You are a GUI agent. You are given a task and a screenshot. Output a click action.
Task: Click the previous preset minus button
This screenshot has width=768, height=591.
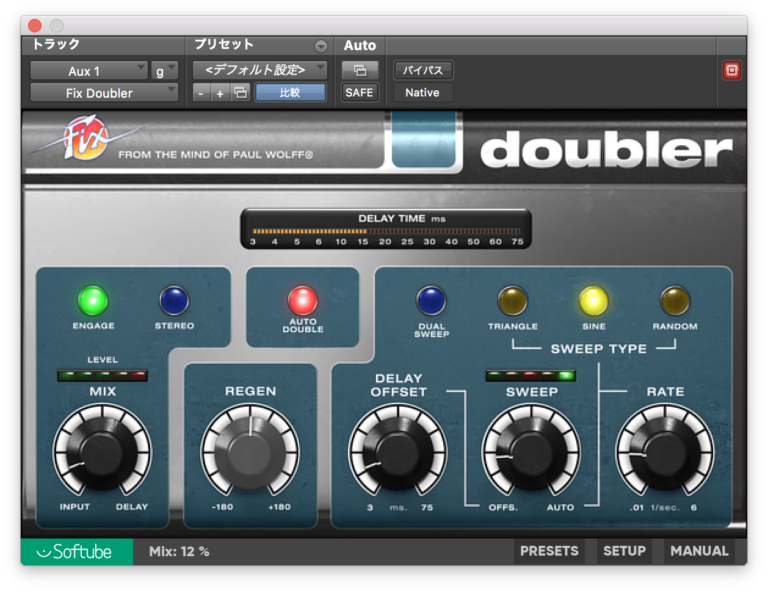pyautogui.click(x=201, y=93)
